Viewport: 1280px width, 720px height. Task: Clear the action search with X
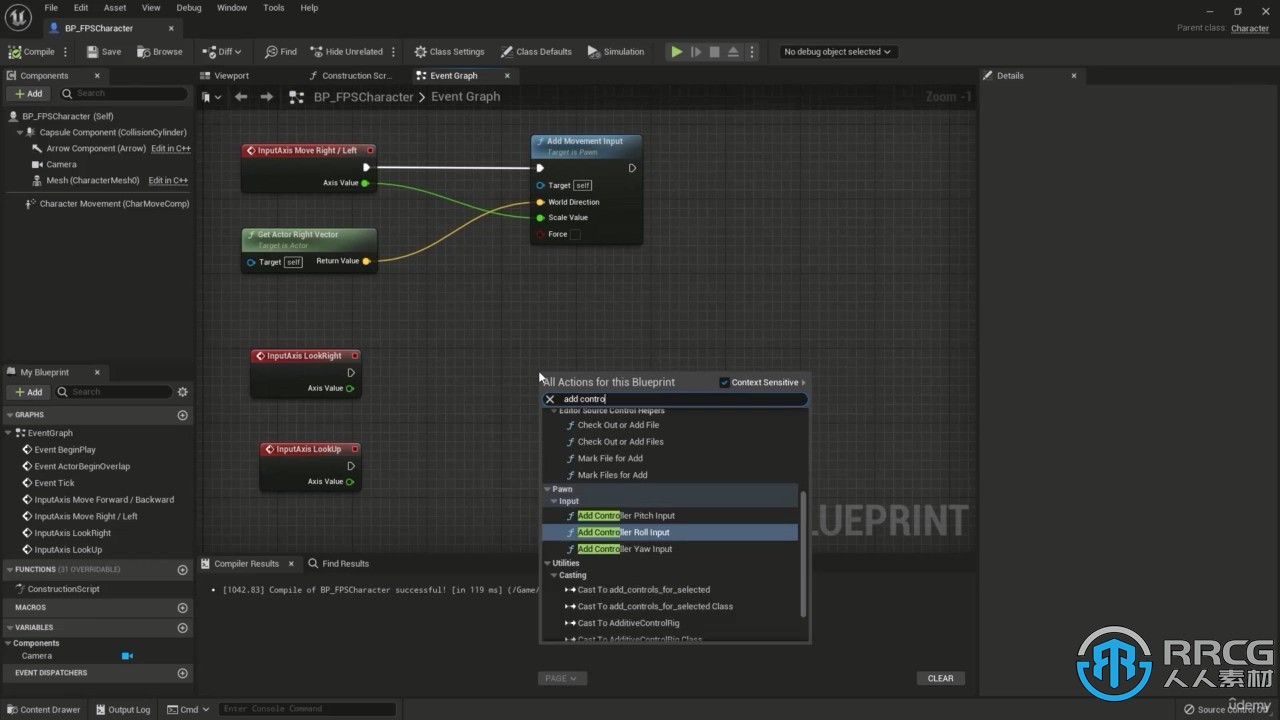click(549, 399)
